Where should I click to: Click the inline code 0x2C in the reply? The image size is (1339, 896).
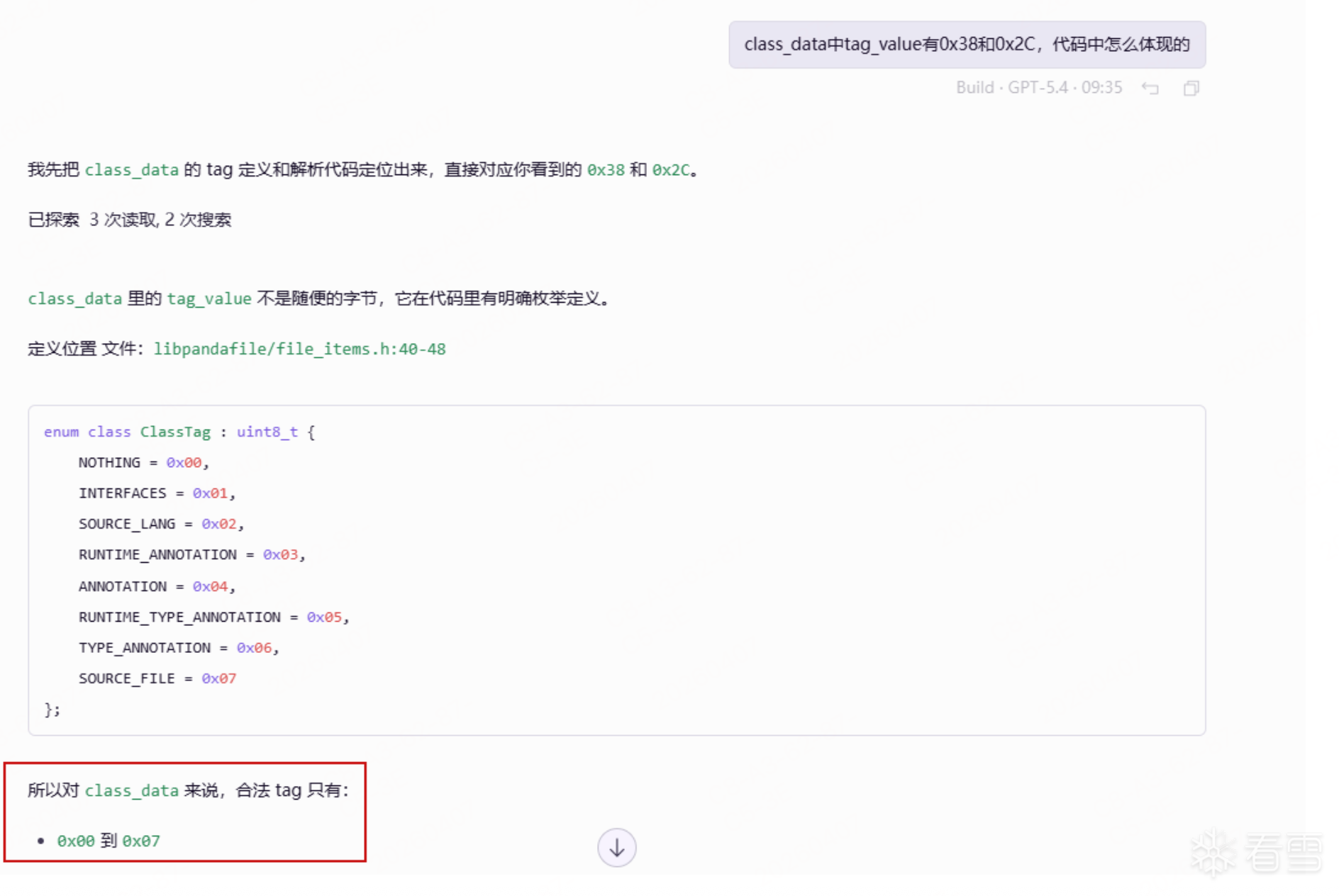[671, 170]
